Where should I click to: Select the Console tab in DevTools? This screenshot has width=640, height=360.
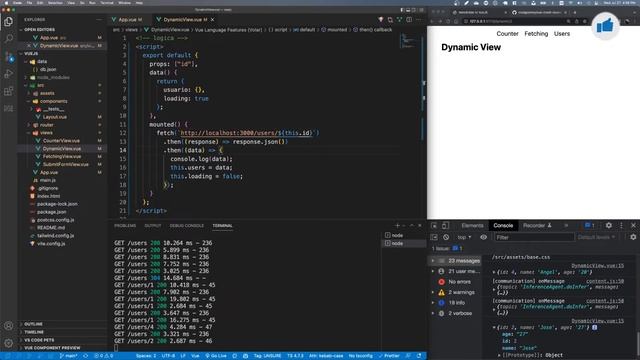[x=503, y=225]
